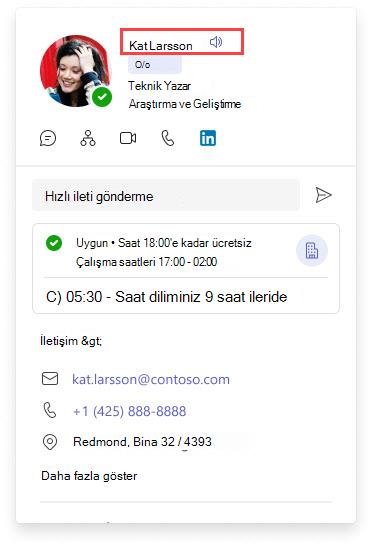The width and height of the screenshot is (372, 547).
Task: Open Kat Larsson's LinkedIn profile icon
Action: tap(208, 138)
